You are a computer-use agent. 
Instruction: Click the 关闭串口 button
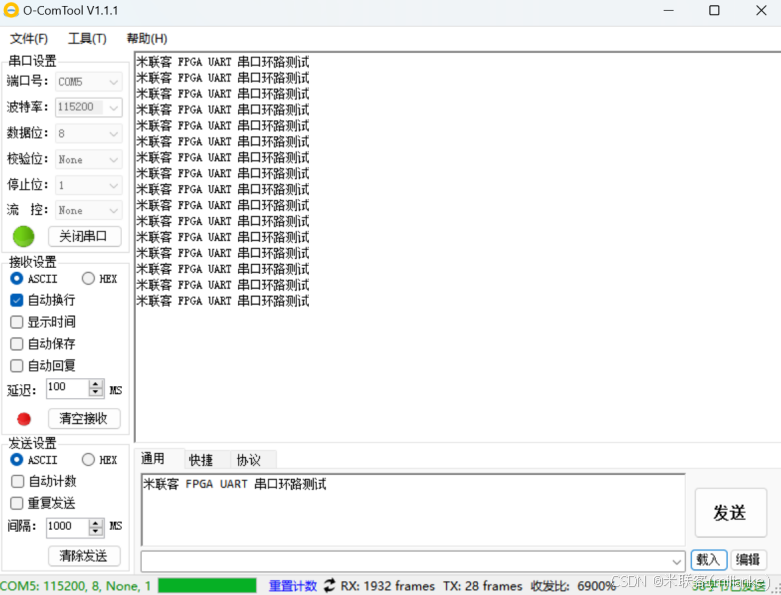(84, 236)
